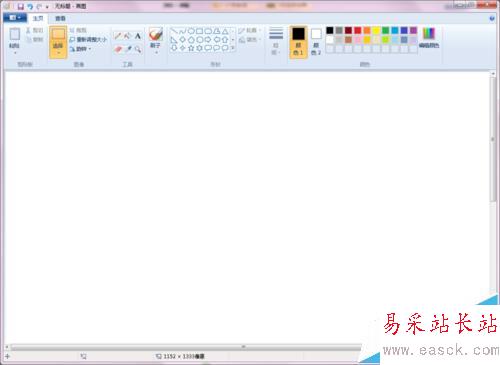The height and width of the screenshot is (365, 500).
Task: Expand the Rotate dropdown menu
Action: point(80,49)
